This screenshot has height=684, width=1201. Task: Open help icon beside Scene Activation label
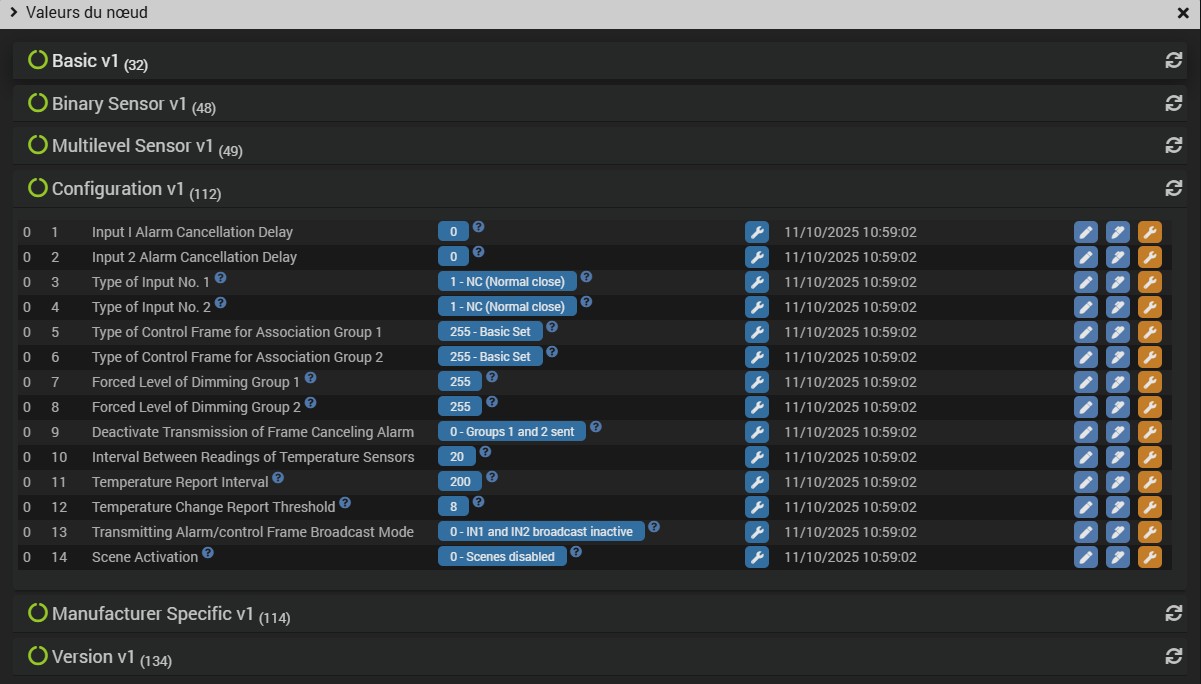[x=208, y=552]
